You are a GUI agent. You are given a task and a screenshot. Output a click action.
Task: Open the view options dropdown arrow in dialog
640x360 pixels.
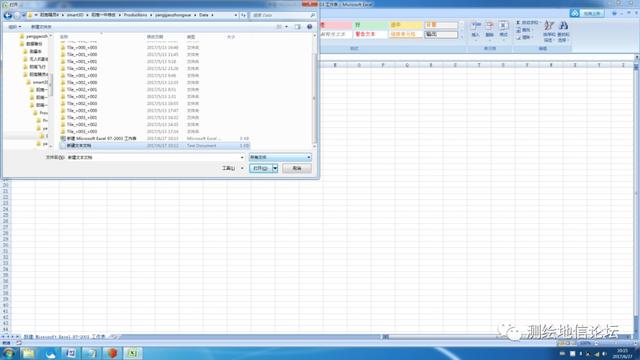point(287,27)
